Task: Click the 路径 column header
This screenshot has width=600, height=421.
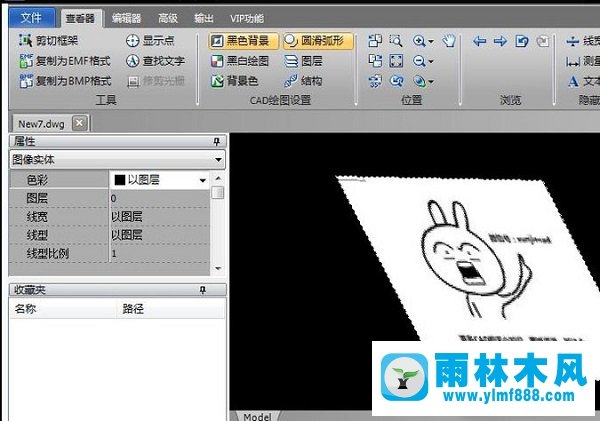Action: pos(171,309)
